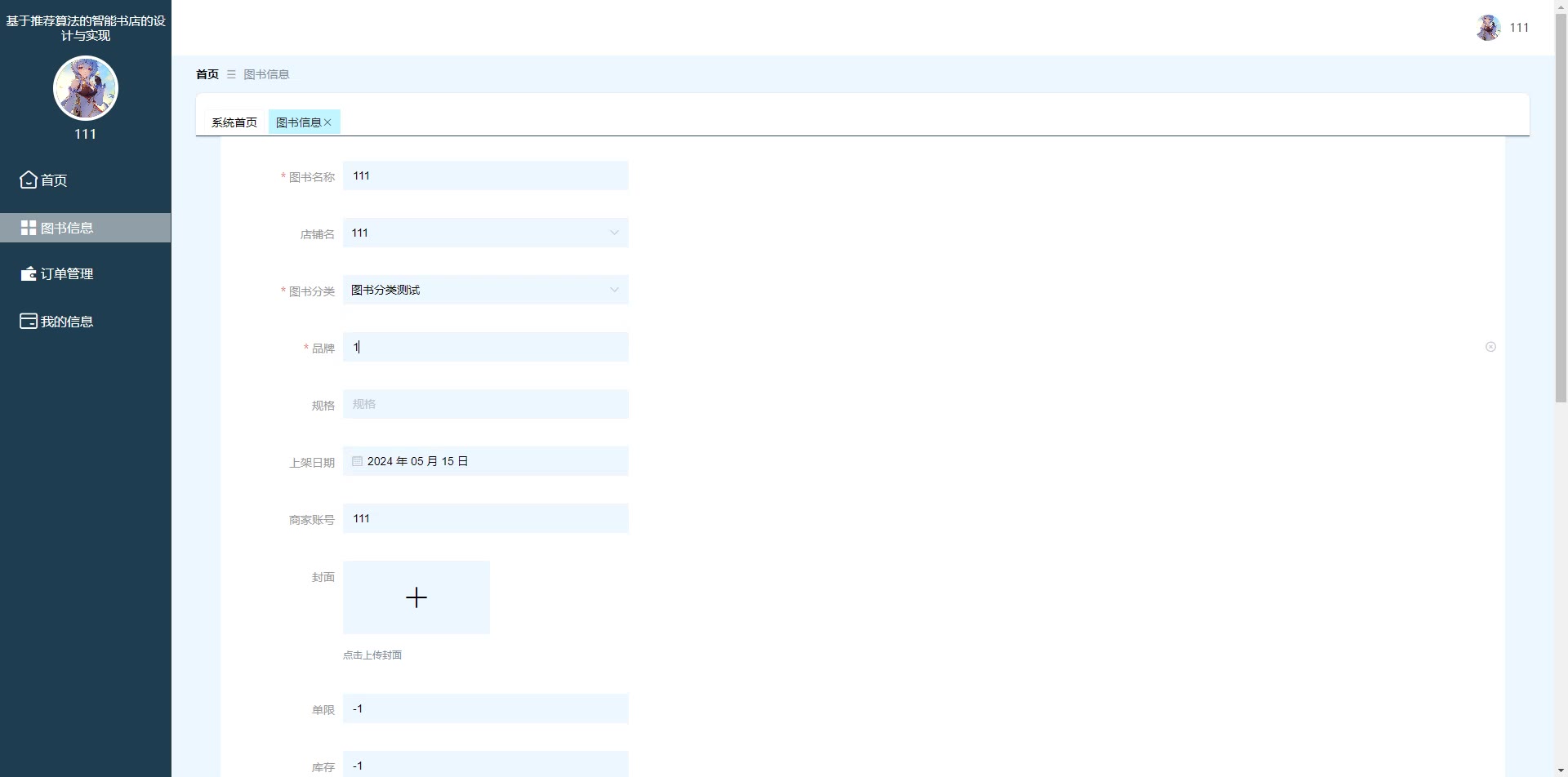Click the 首页 breadcrumb link
Screen dimensions: 1568x777
(207, 74)
